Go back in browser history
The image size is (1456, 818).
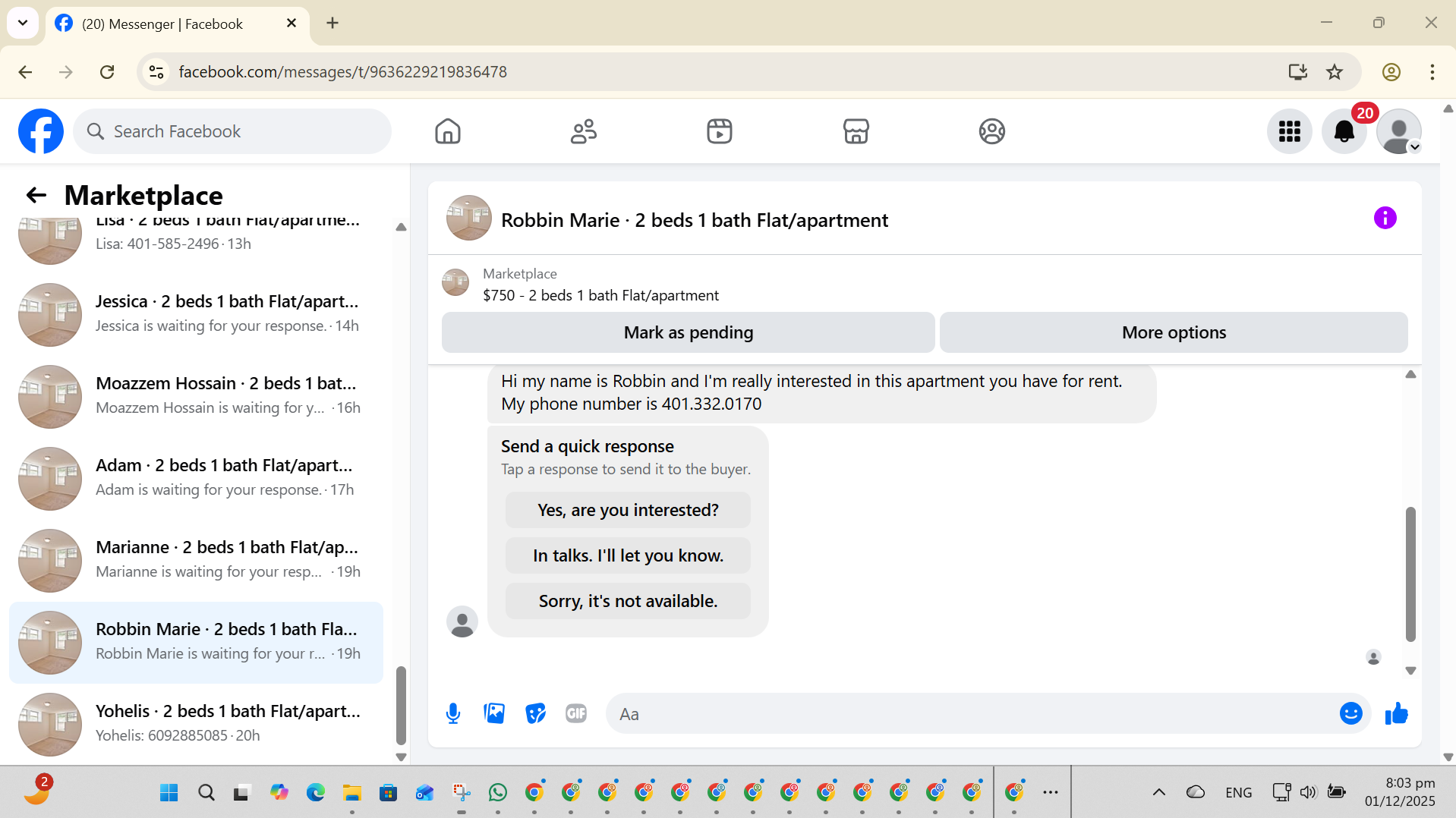click(x=25, y=72)
